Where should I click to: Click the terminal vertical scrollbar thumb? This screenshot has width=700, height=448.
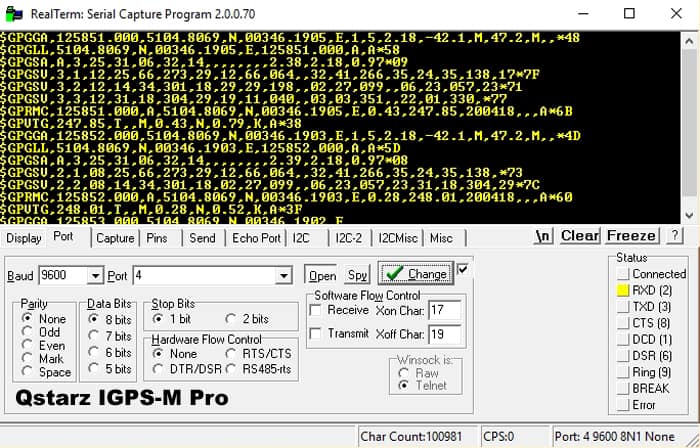pyautogui.click(x=689, y=123)
